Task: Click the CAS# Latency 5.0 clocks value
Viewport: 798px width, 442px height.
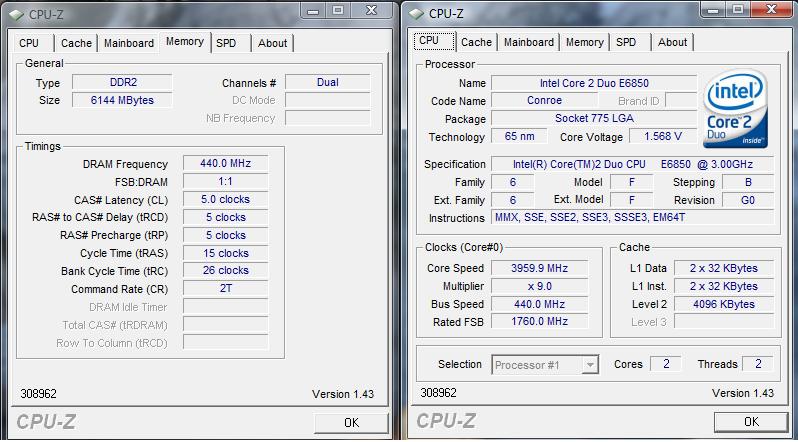Action: [225, 199]
